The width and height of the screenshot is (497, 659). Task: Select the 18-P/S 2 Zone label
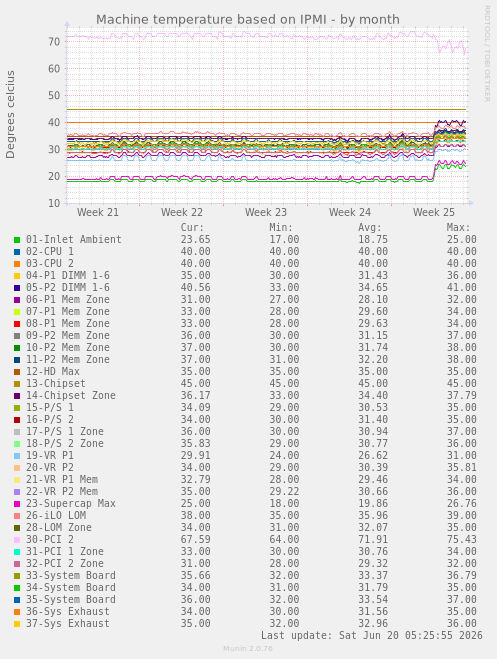pos(65,443)
